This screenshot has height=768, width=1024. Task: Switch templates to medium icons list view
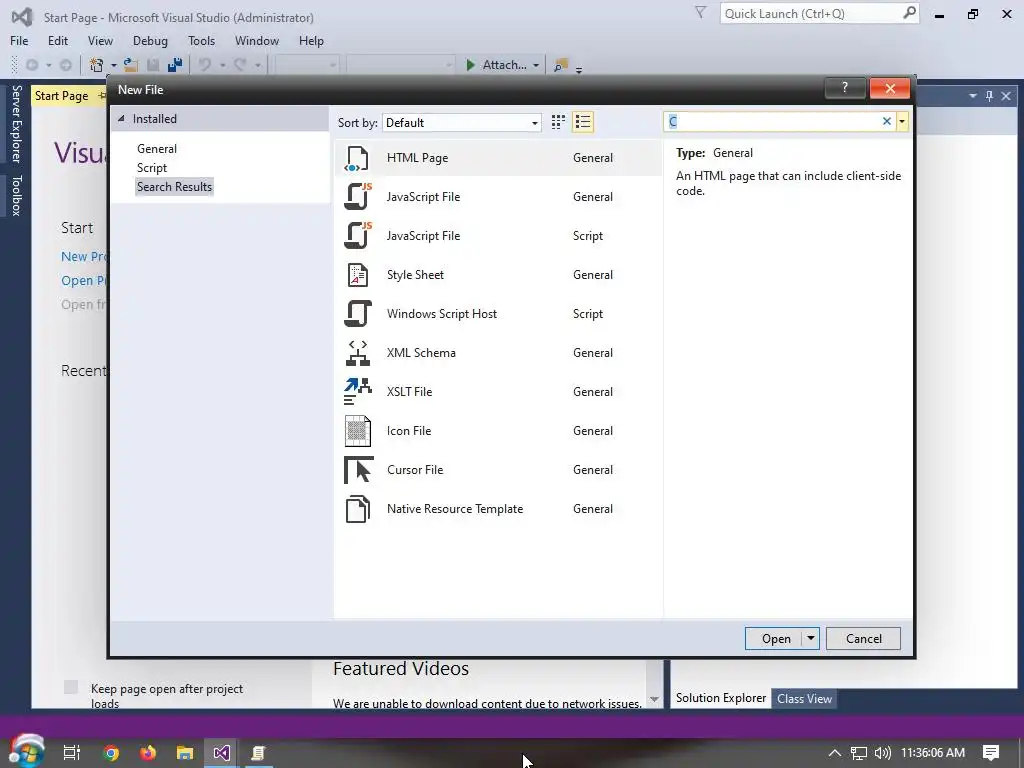(583, 122)
